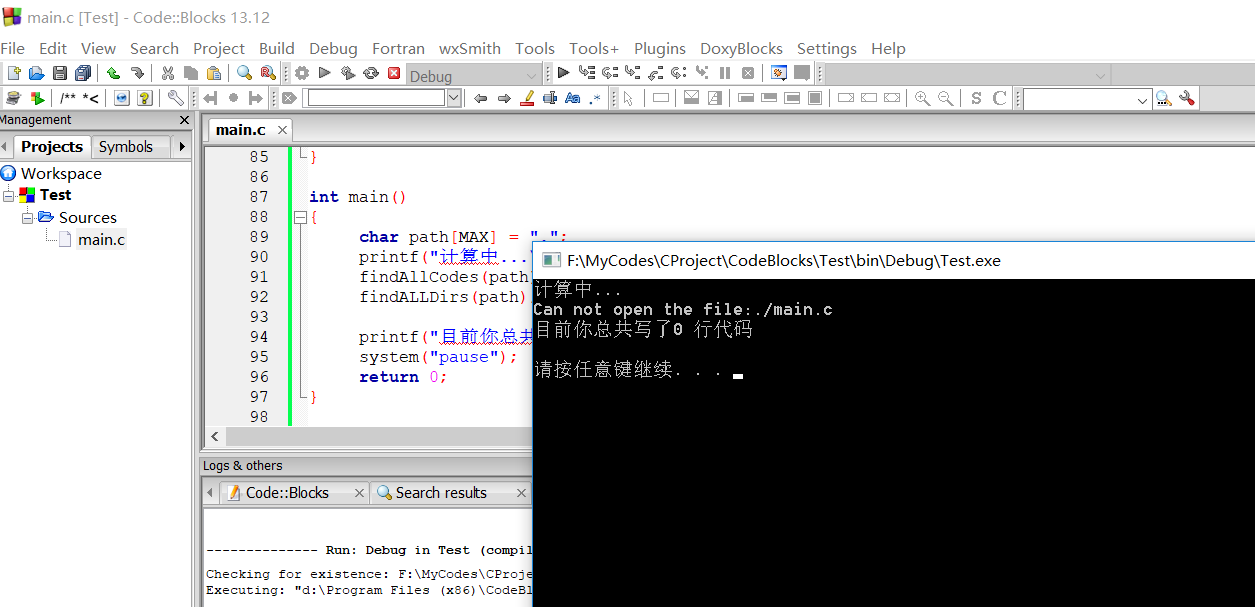The height and width of the screenshot is (607, 1255).
Task: Click the Build gear icon
Action: pos(301,73)
